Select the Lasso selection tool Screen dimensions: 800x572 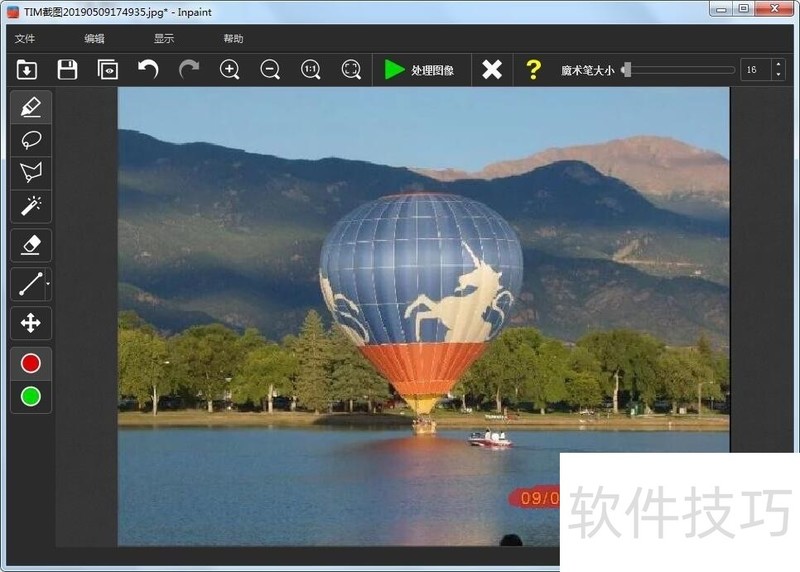(x=31, y=140)
